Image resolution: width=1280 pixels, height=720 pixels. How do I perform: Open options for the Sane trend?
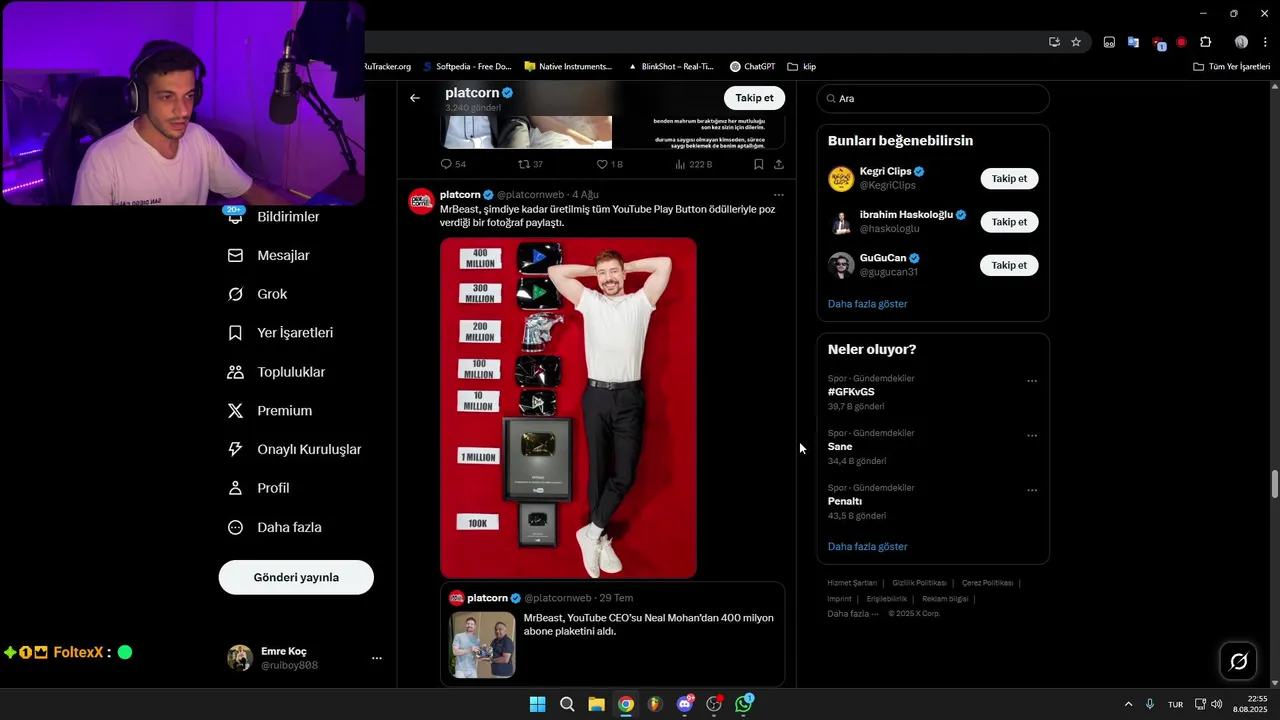(x=1032, y=436)
